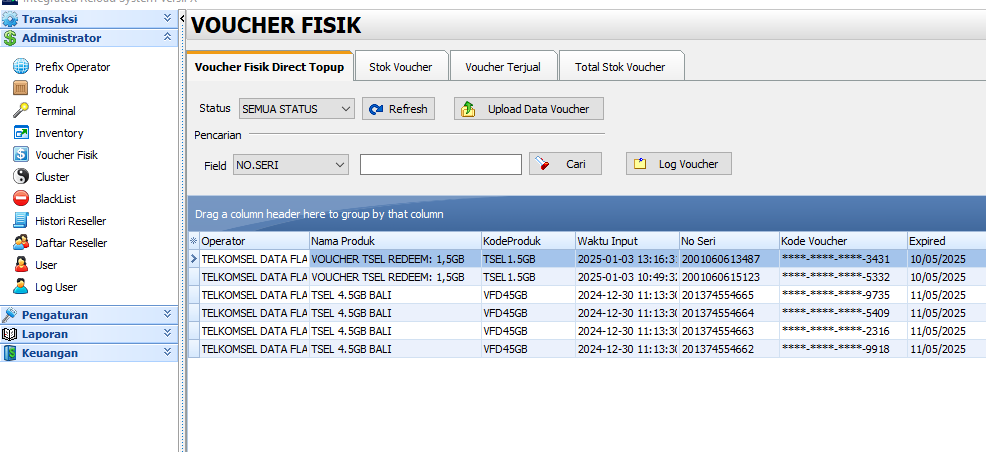The width and height of the screenshot is (986, 452).
Task: Collapse the sidebar with the splitter arrow
Action: pyautogui.click(x=182, y=19)
